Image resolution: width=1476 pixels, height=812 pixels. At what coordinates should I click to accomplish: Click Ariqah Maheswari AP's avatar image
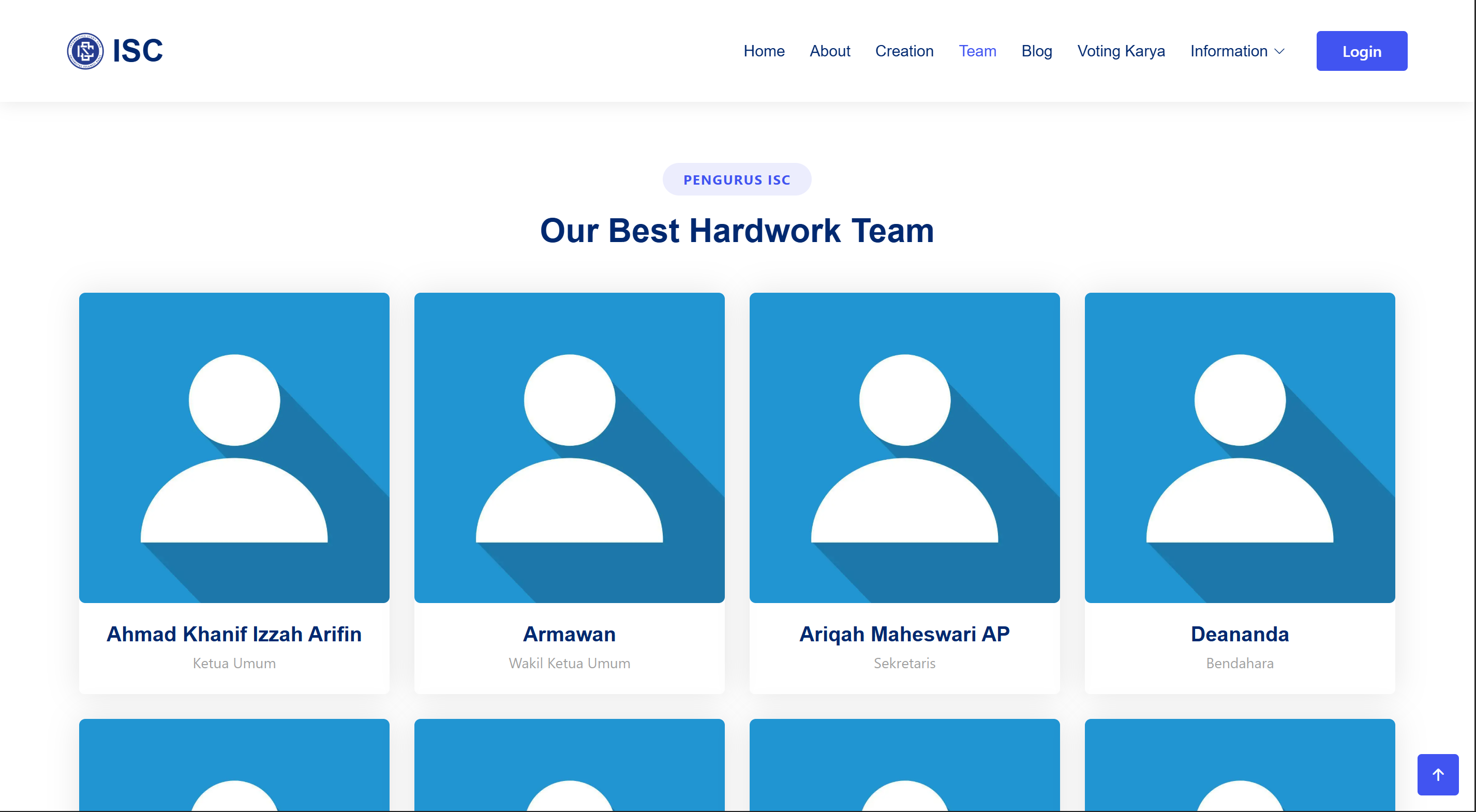(x=904, y=448)
